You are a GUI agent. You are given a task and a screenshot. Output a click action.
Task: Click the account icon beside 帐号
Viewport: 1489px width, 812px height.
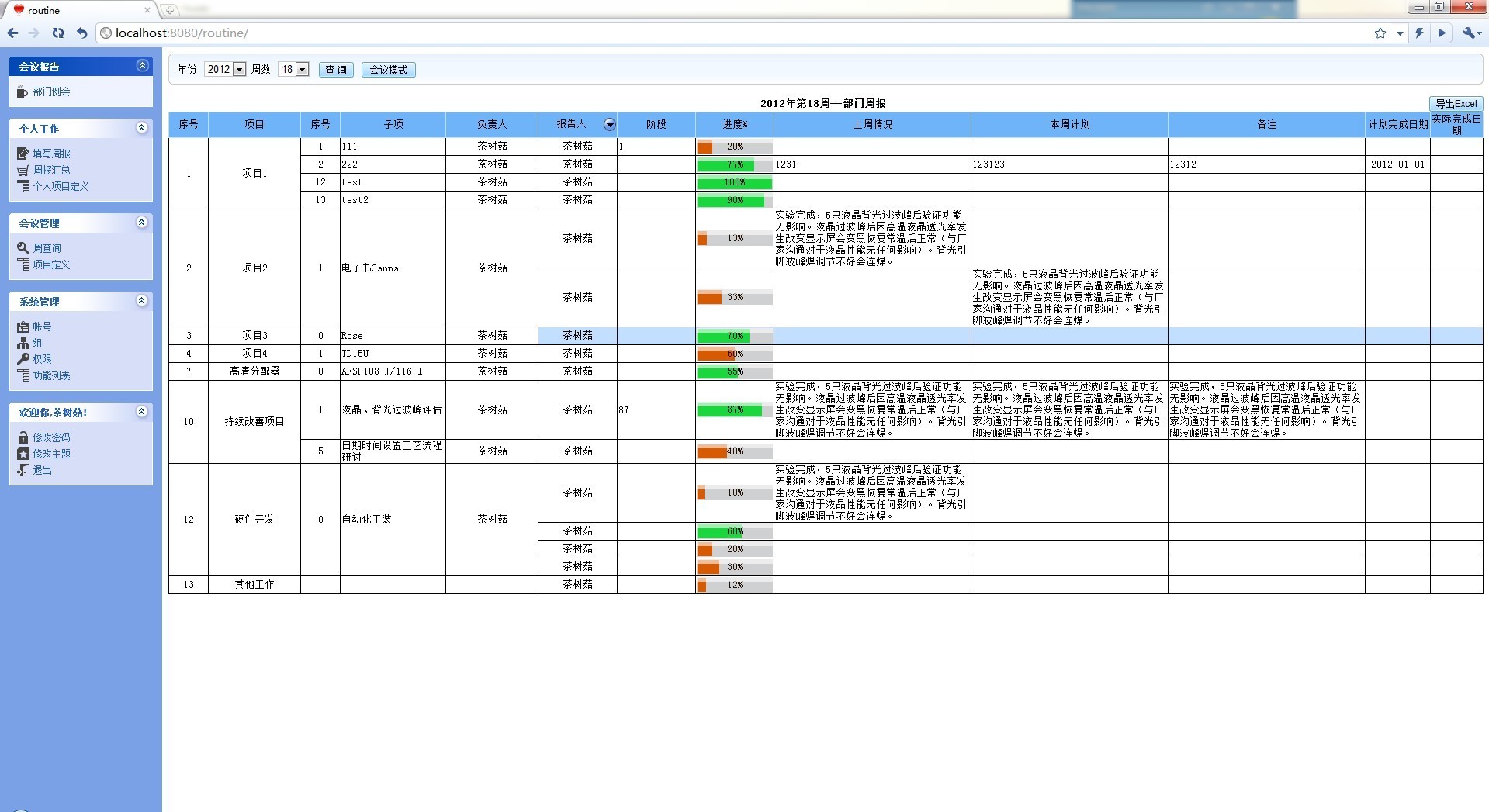[23, 327]
